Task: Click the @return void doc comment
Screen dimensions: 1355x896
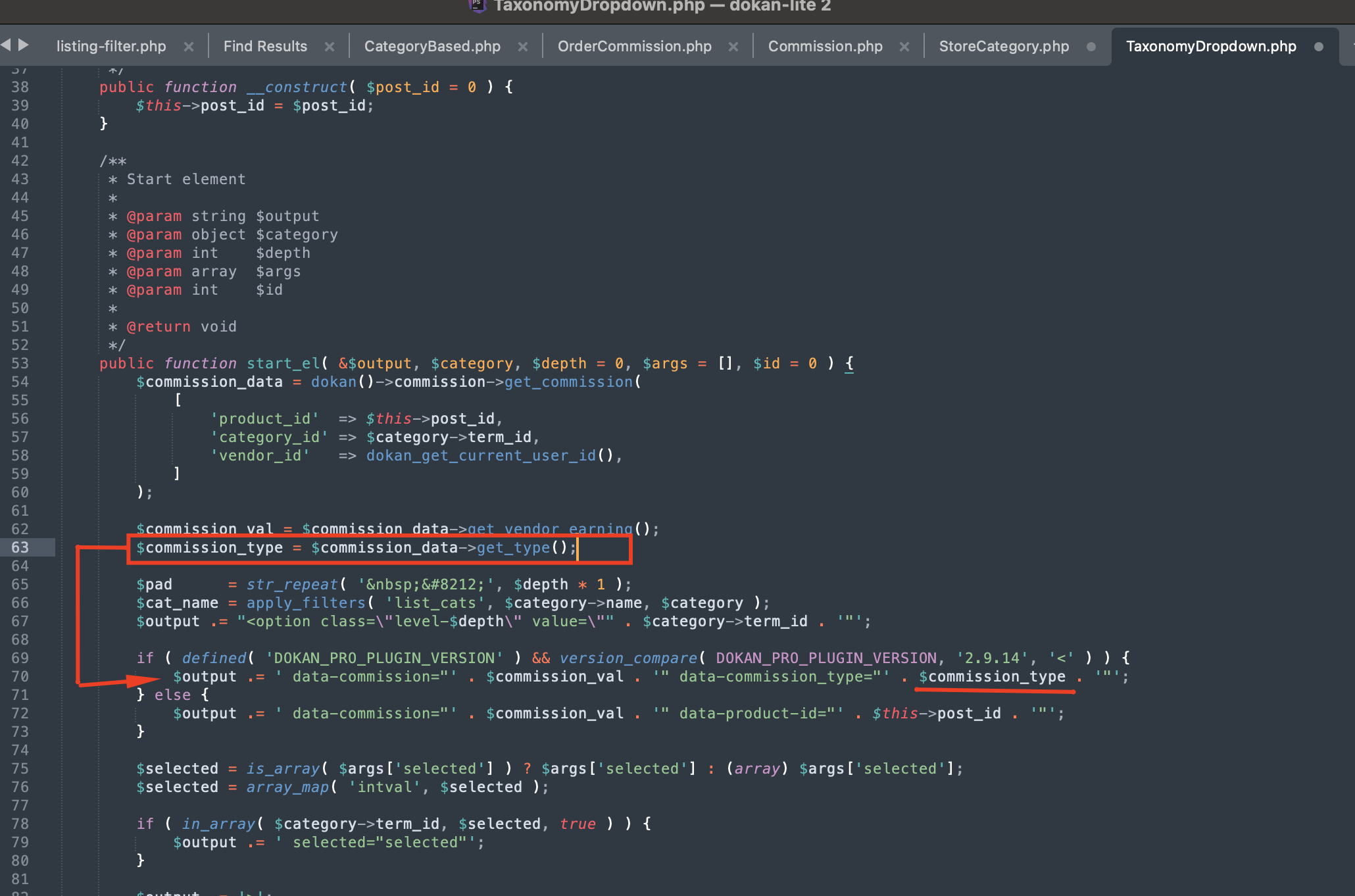Action: coord(182,326)
